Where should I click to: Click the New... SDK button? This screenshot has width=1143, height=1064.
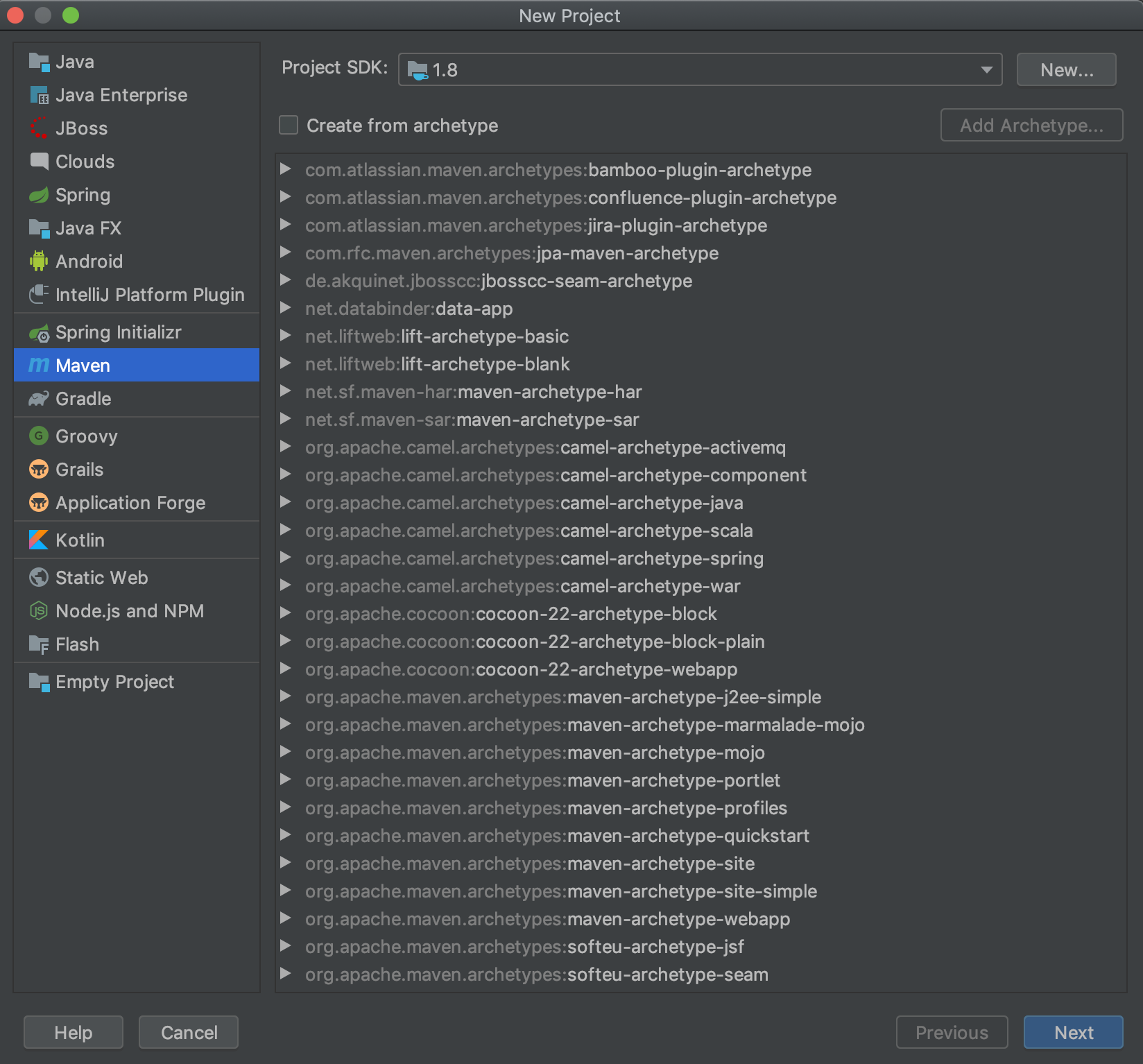pyautogui.click(x=1066, y=70)
